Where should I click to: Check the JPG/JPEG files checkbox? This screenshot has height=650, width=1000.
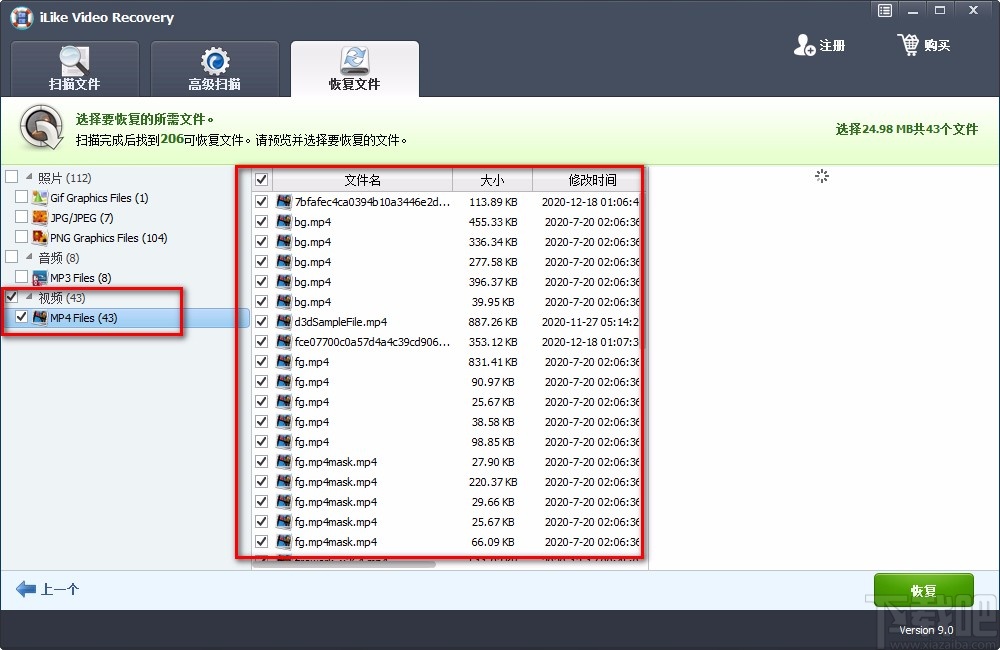coord(22,218)
